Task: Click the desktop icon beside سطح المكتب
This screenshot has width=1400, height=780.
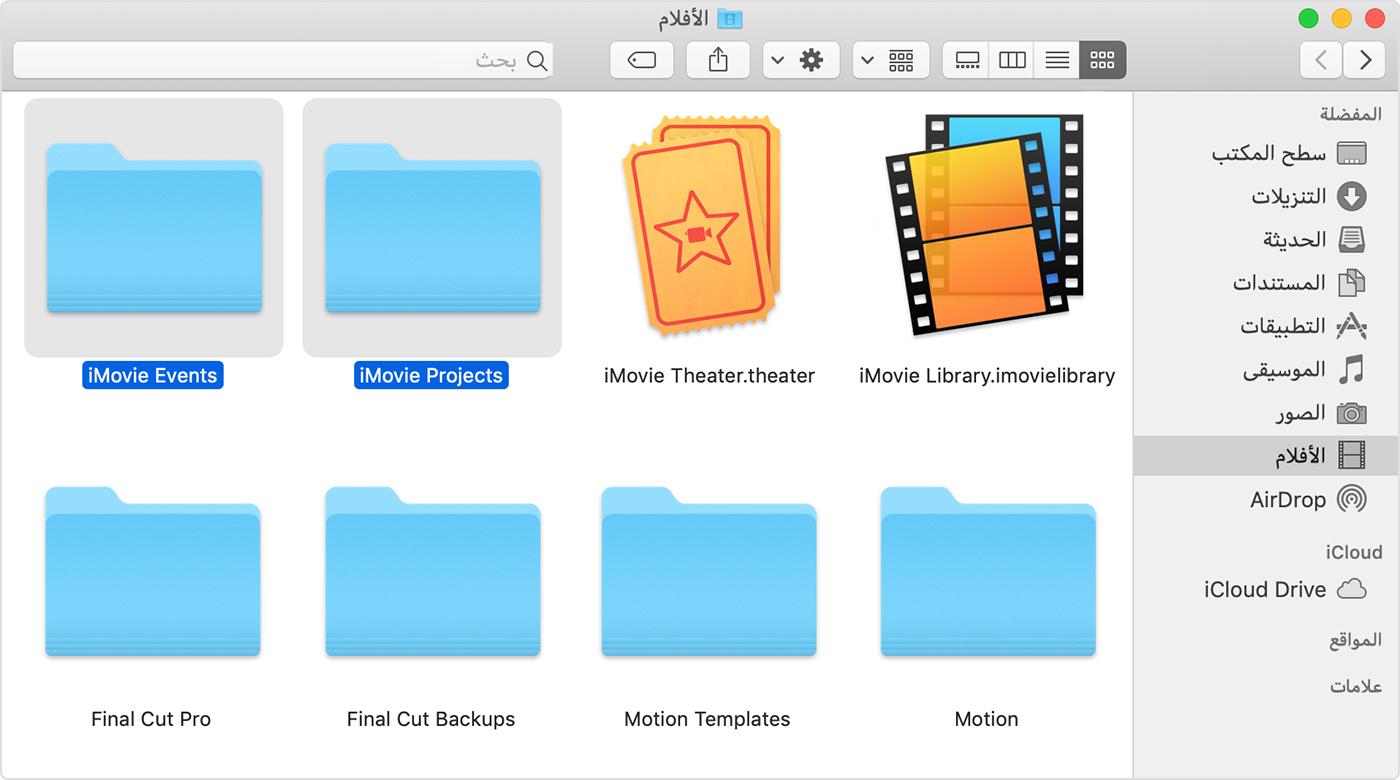Action: [x=1351, y=154]
